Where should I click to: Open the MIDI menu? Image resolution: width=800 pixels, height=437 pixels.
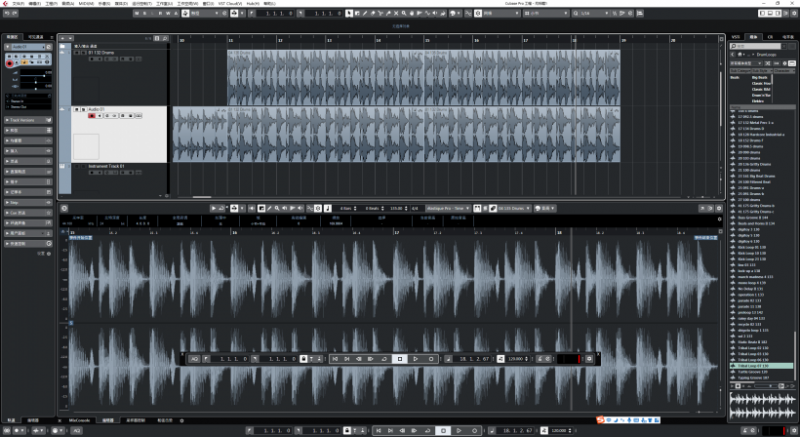tap(86, 4)
